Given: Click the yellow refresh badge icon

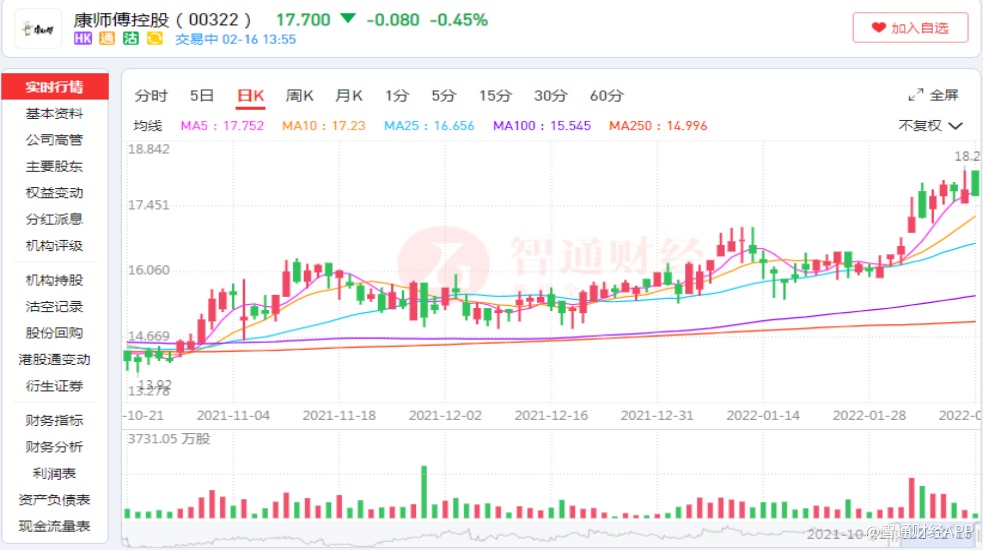Looking at the screenshot, I should pyautogui.click(x=154, y=39).
